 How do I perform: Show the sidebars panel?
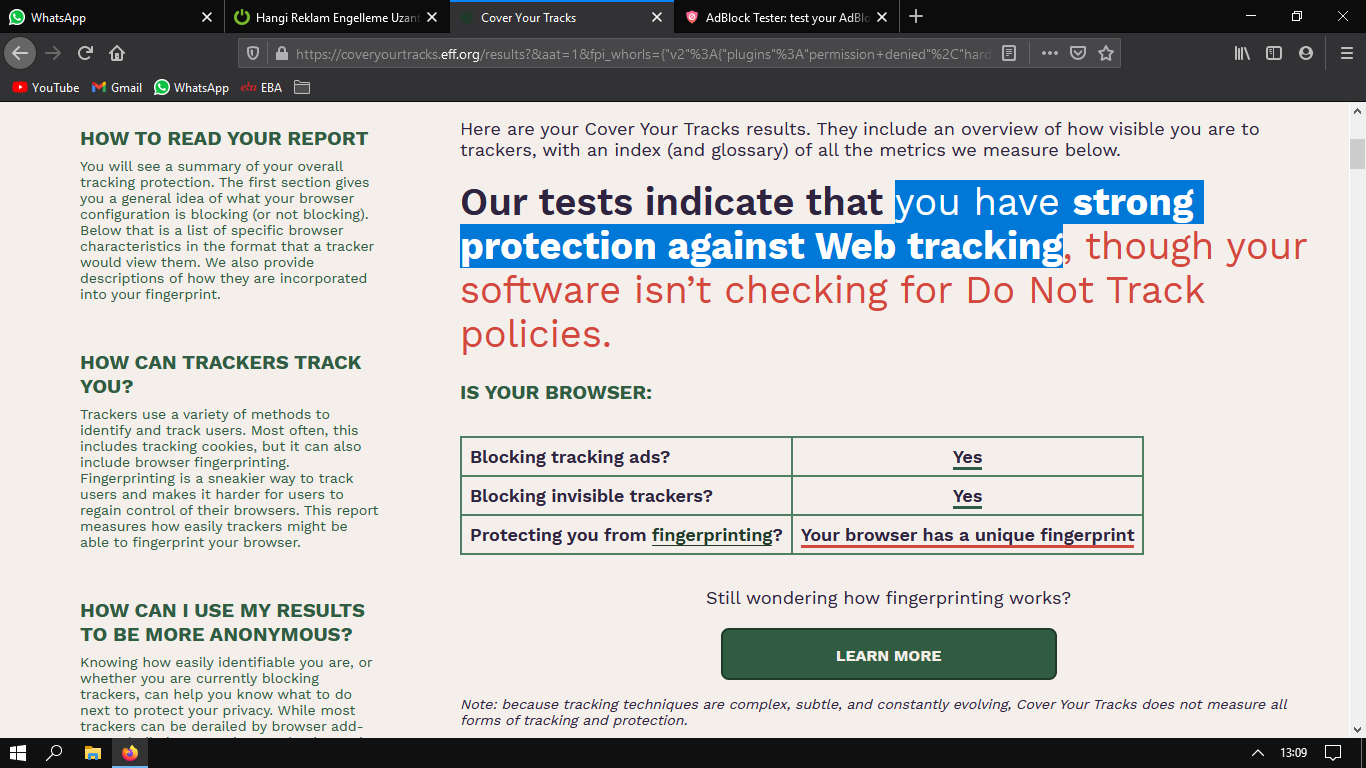1274,53
